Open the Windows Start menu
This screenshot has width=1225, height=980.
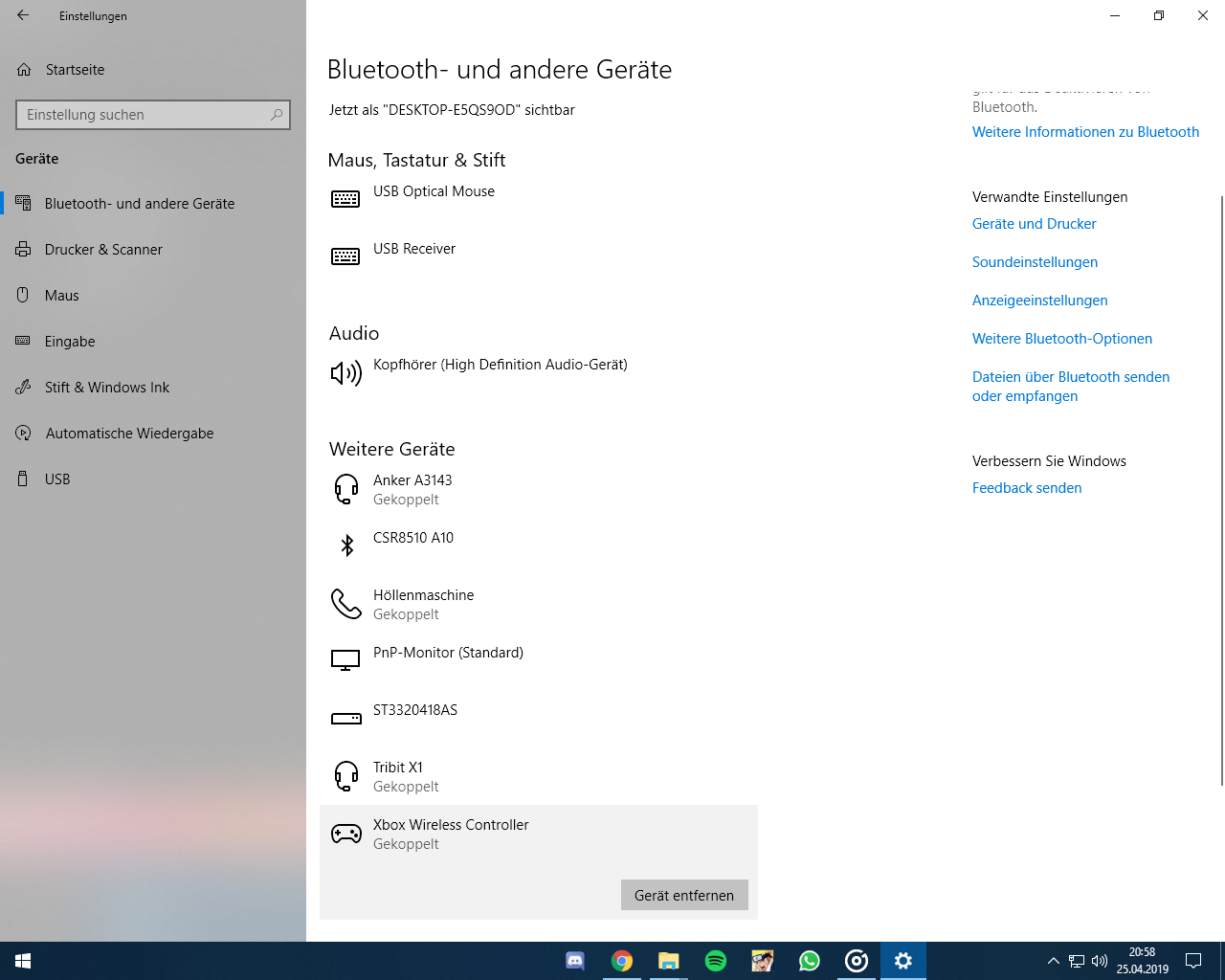click(x=23, y=961)
